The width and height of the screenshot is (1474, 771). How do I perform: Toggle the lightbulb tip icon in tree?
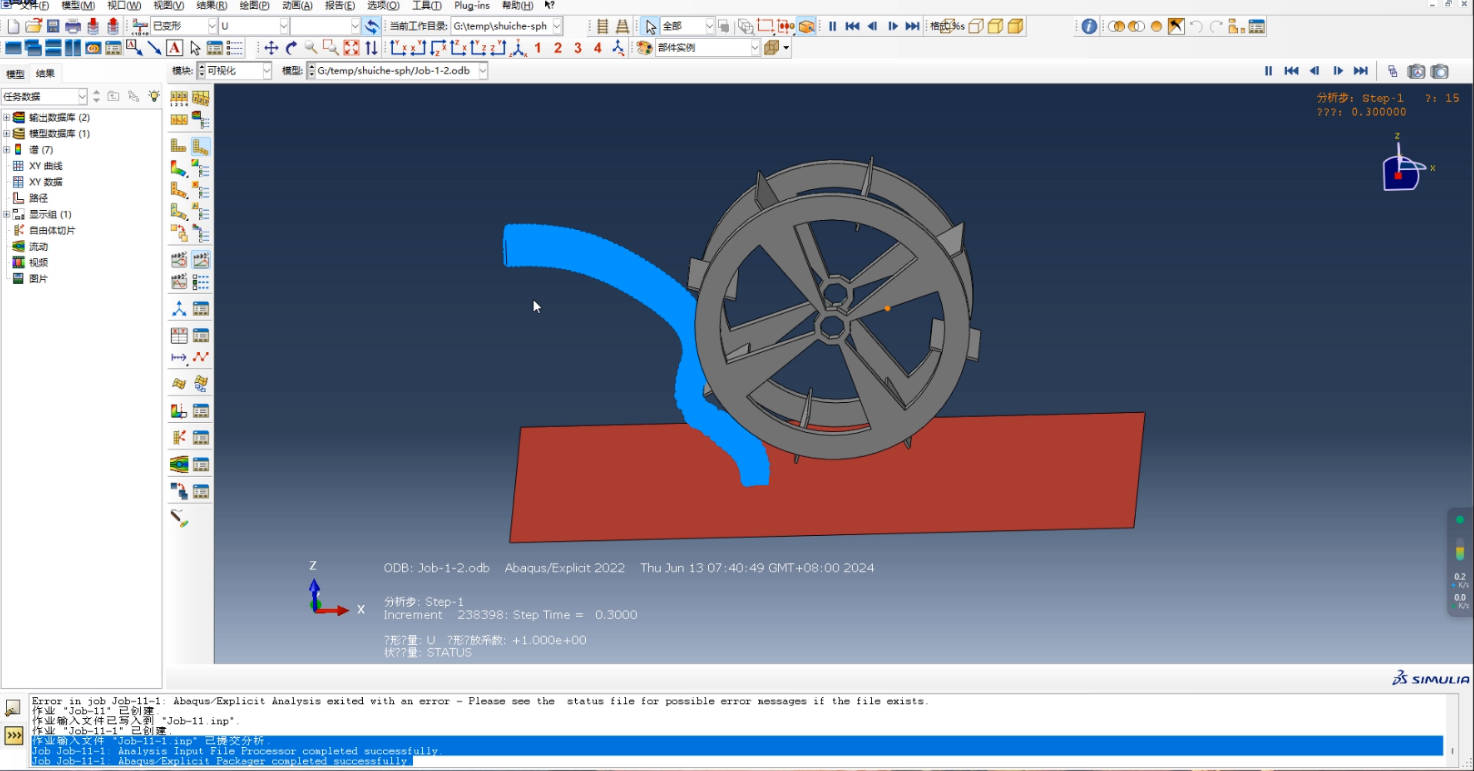tap(154, 96)
